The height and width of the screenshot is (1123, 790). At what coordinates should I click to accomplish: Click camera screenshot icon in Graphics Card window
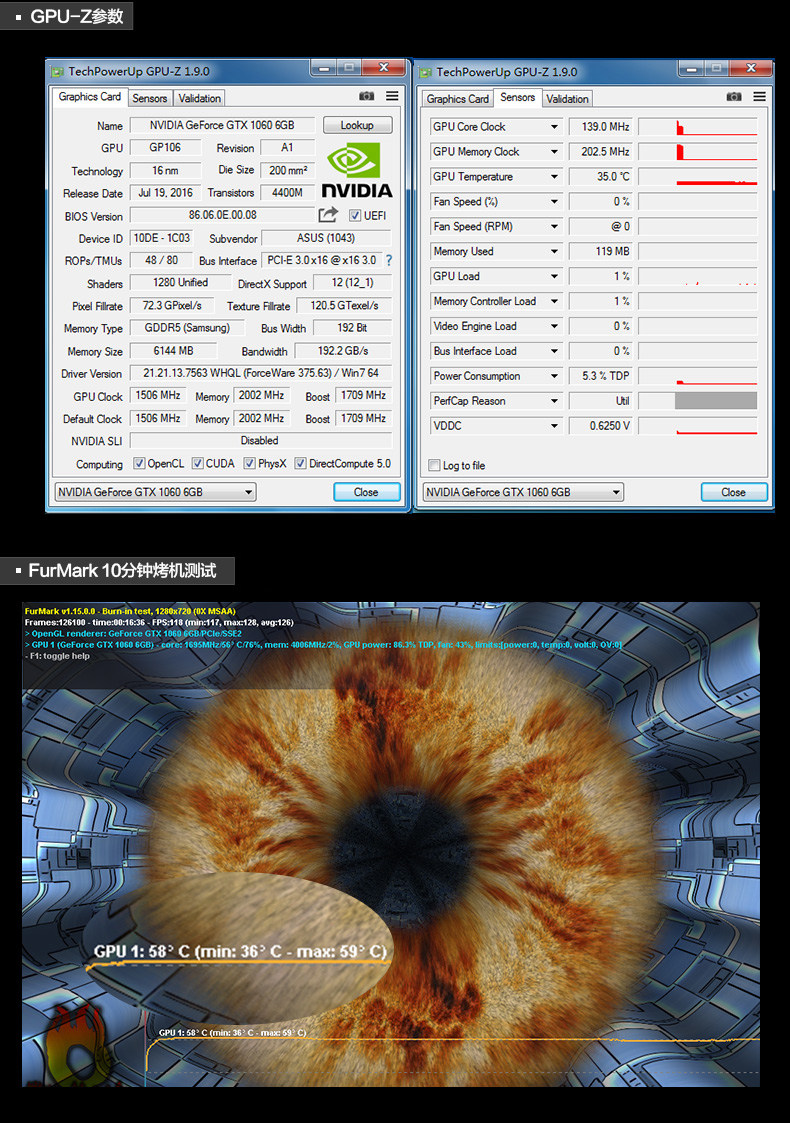366,96
